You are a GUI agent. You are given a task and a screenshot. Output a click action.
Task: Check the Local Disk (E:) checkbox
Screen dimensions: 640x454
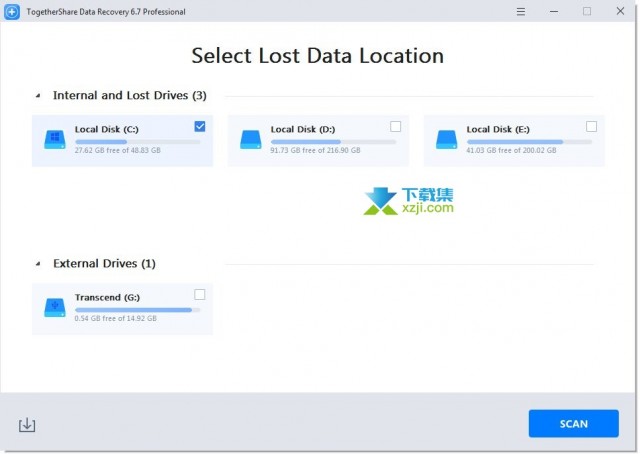[x=591, y=127]
